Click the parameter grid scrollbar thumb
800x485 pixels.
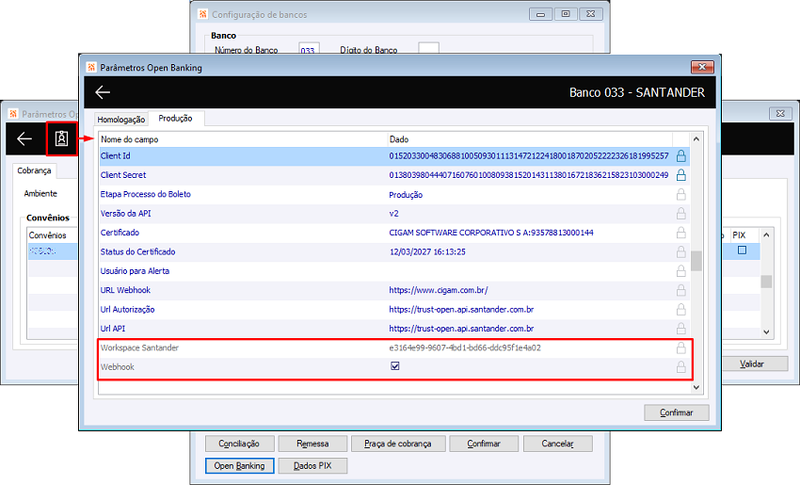(696, 261)
